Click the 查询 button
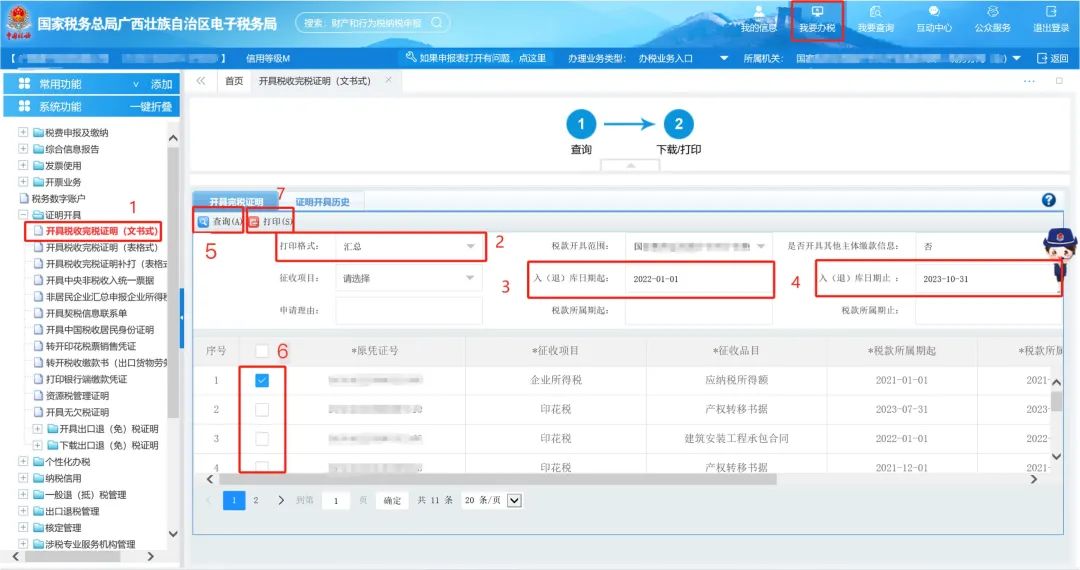The height and width of the screenshot is (570, 1080). [219, 222]
